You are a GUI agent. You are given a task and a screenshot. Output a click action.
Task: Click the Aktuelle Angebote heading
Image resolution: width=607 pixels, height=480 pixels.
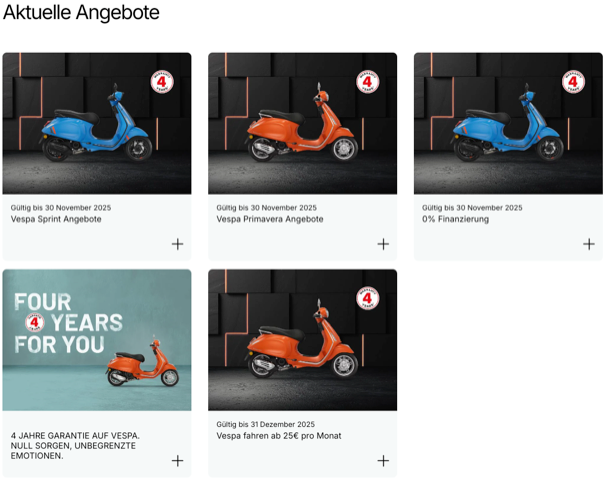[x=81, y=12]
